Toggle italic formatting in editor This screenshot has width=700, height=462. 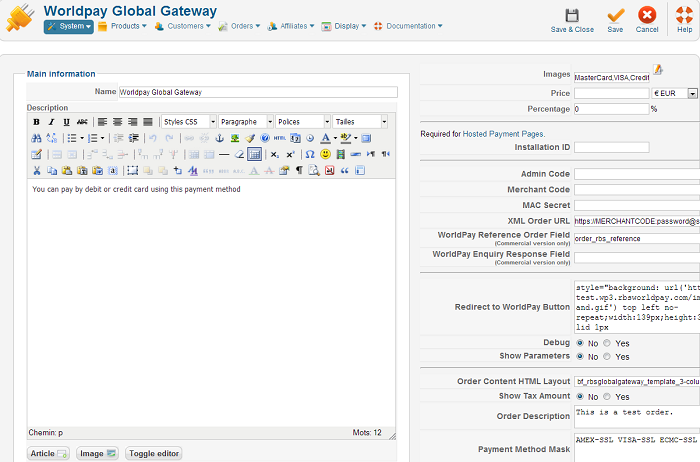[51, 122]
